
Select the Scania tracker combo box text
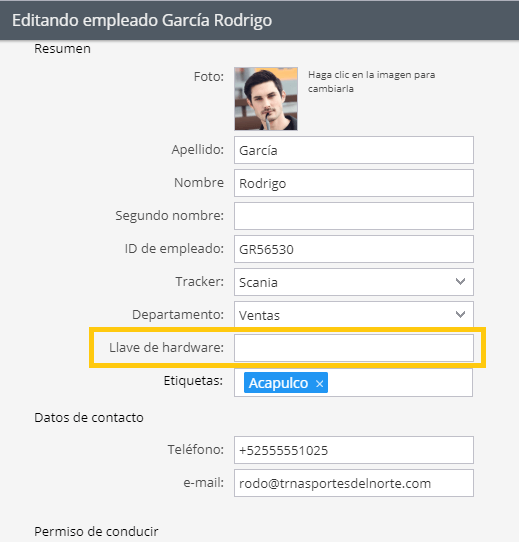(258, 282)
